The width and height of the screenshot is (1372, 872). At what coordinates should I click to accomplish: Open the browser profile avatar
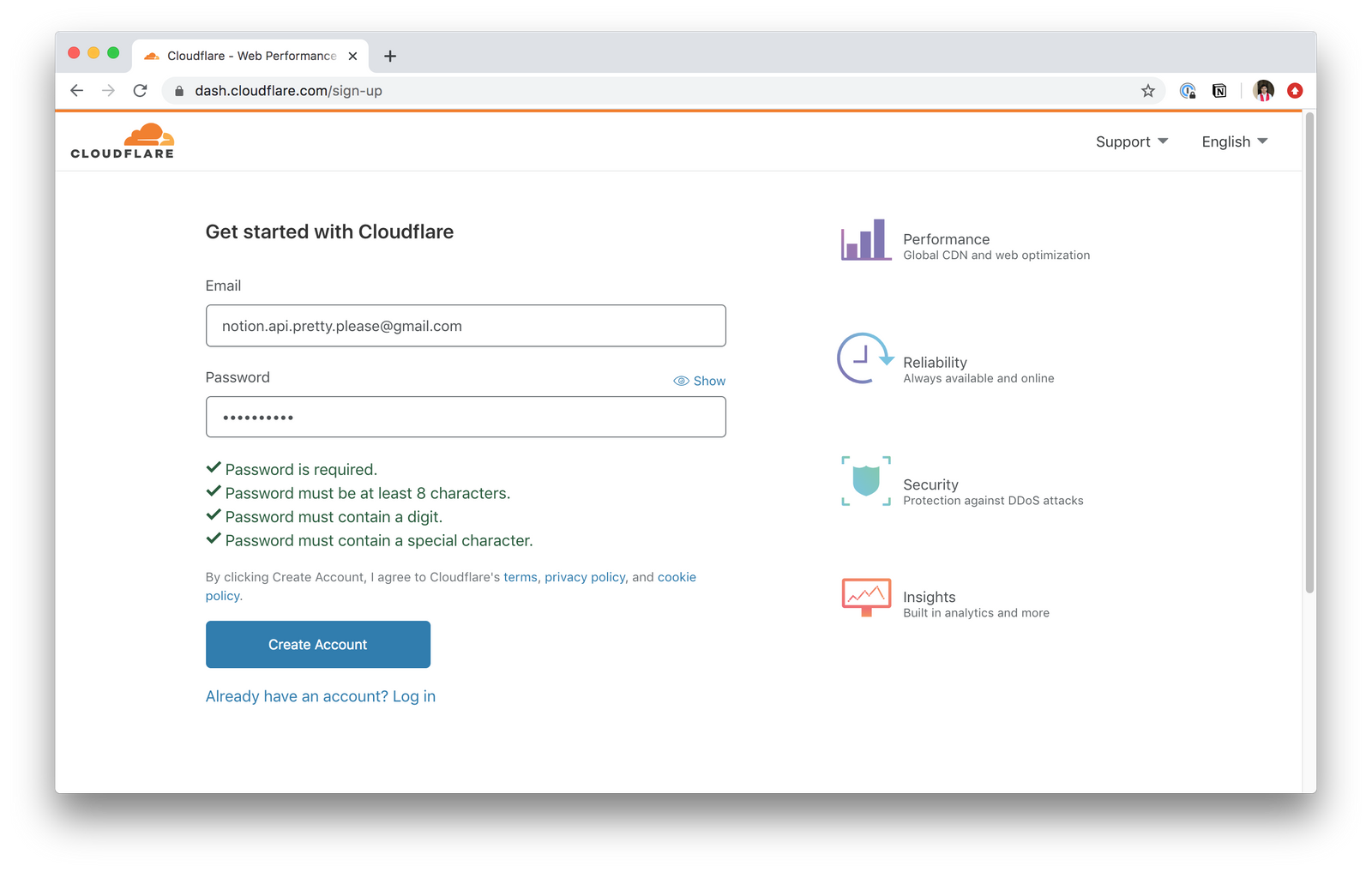(x=1263, y=91)
